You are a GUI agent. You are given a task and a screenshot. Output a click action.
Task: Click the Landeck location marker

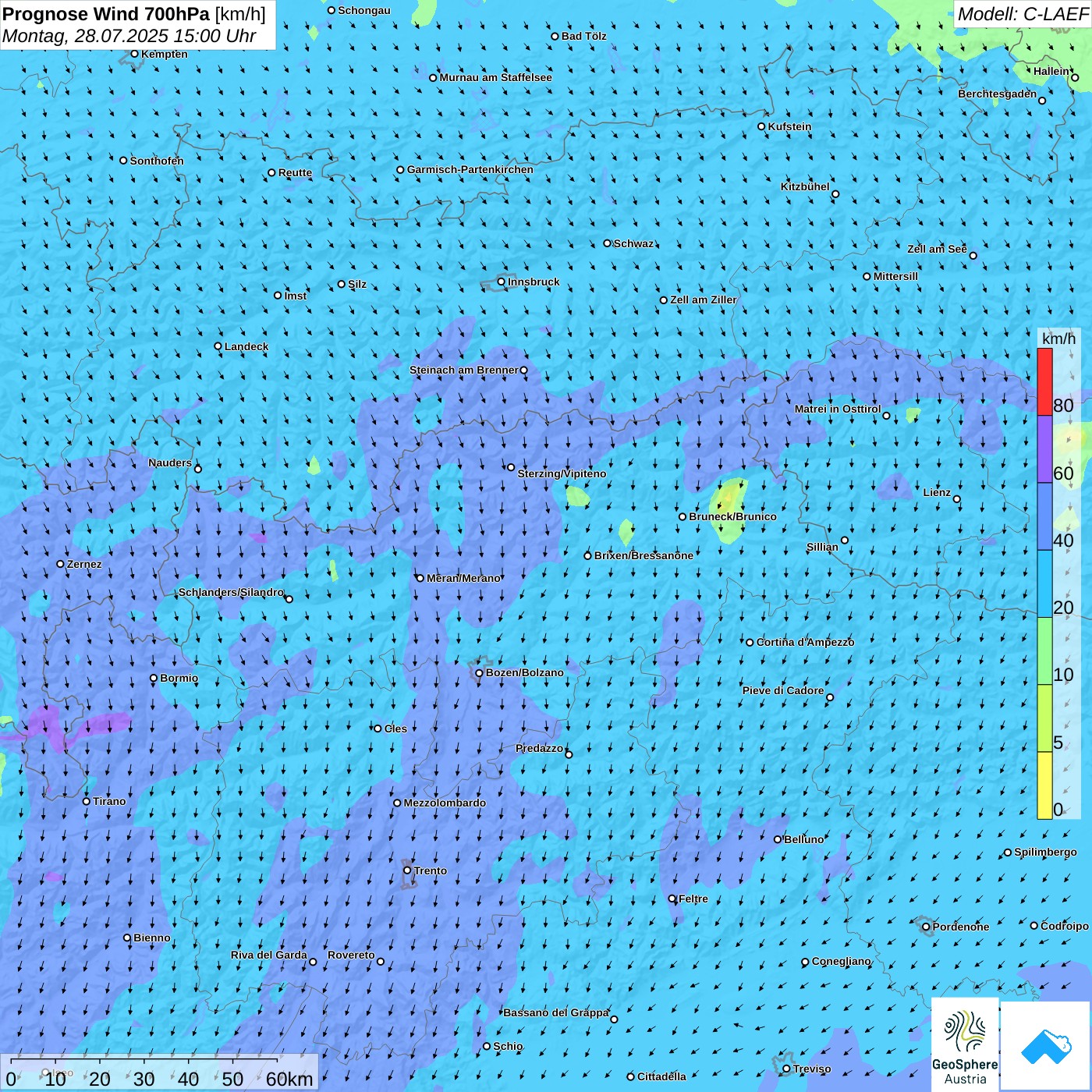tap(218, 346)
